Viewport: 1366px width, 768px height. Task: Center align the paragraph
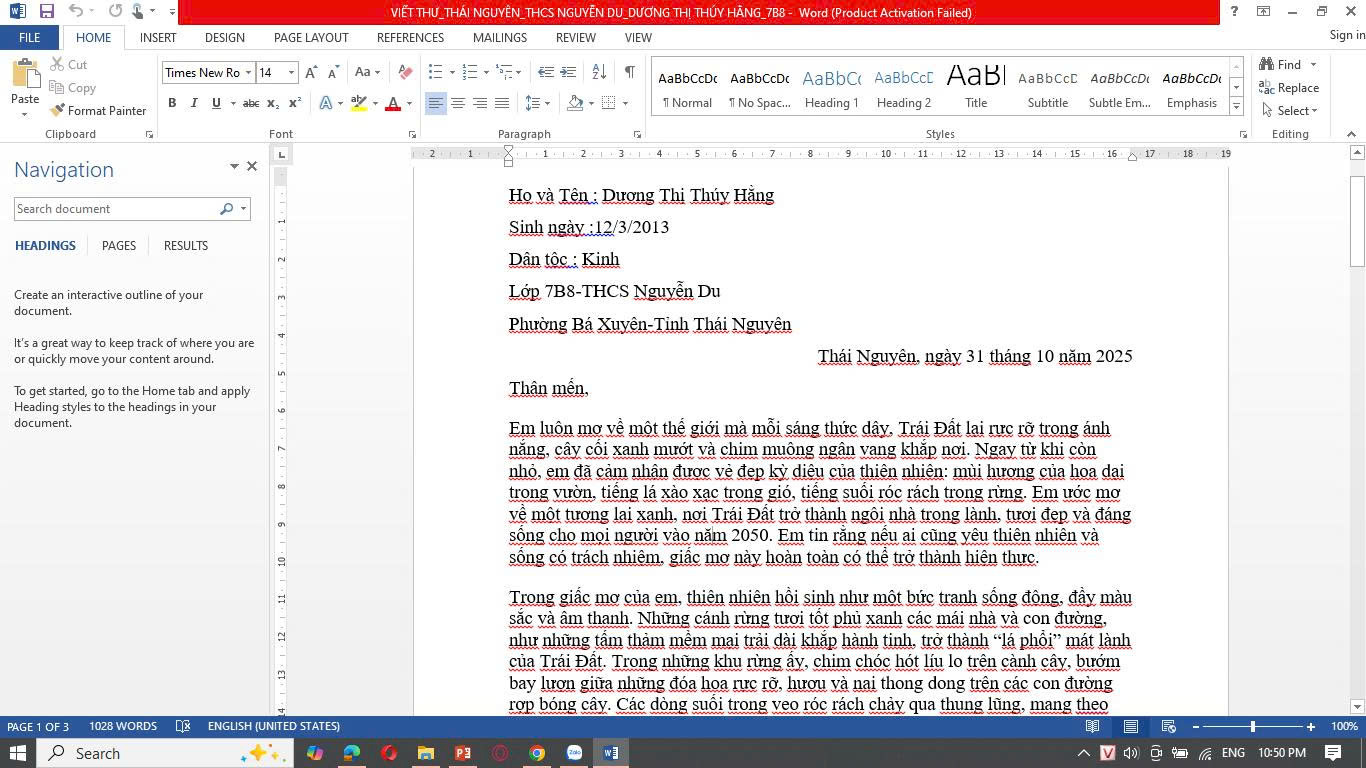[458, 103]
